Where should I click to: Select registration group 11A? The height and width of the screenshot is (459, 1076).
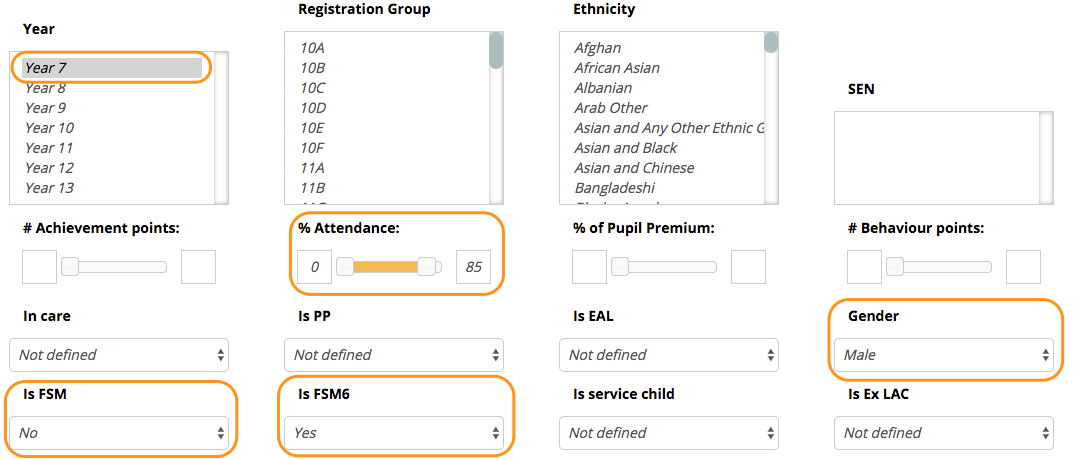312,168
